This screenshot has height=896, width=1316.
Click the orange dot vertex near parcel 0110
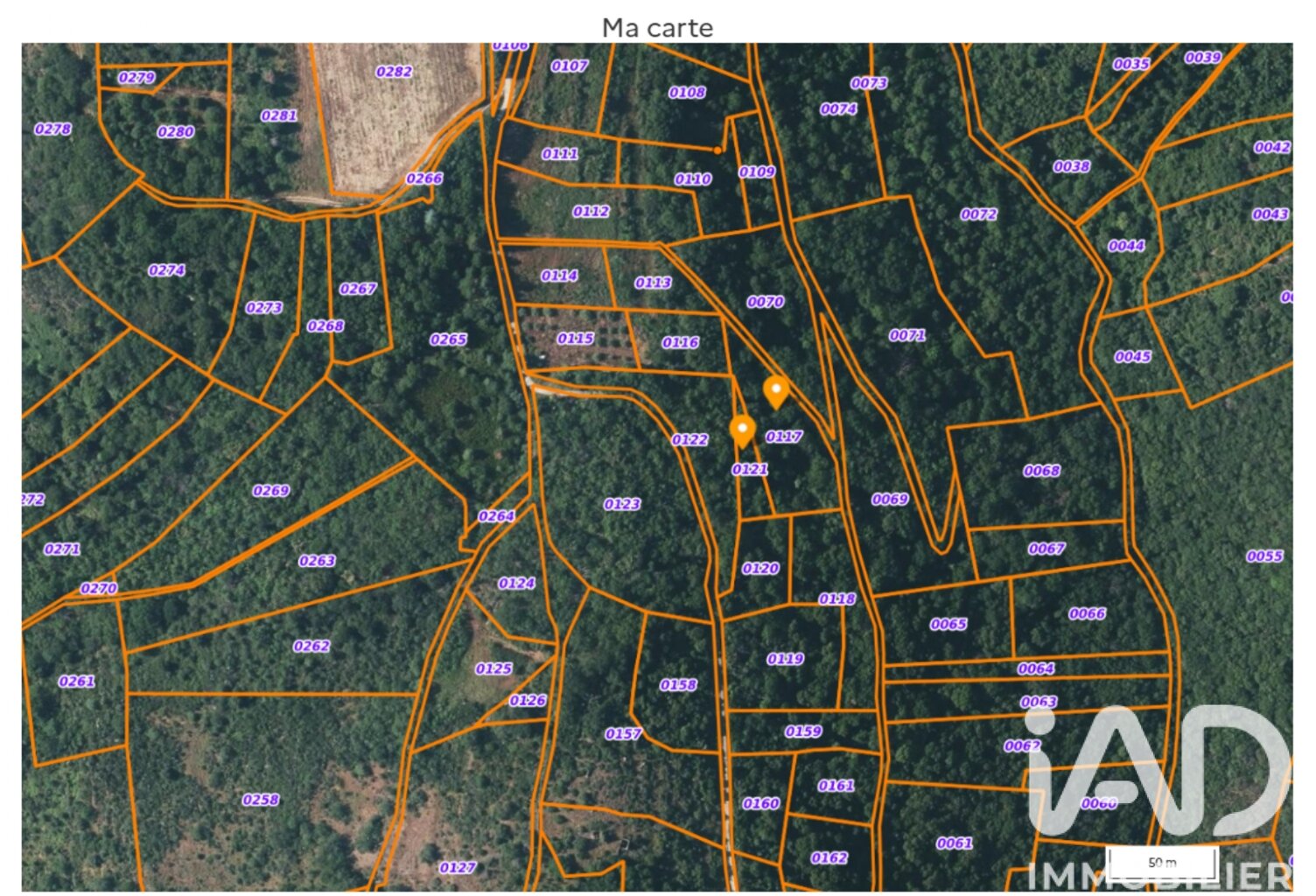[717, 150]
